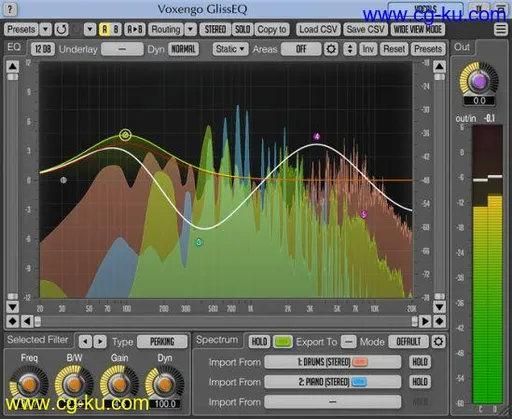The width and height of the screenshot is (512, 419).
Task: Select next filter with right arrow
Action: coord(100,341)
